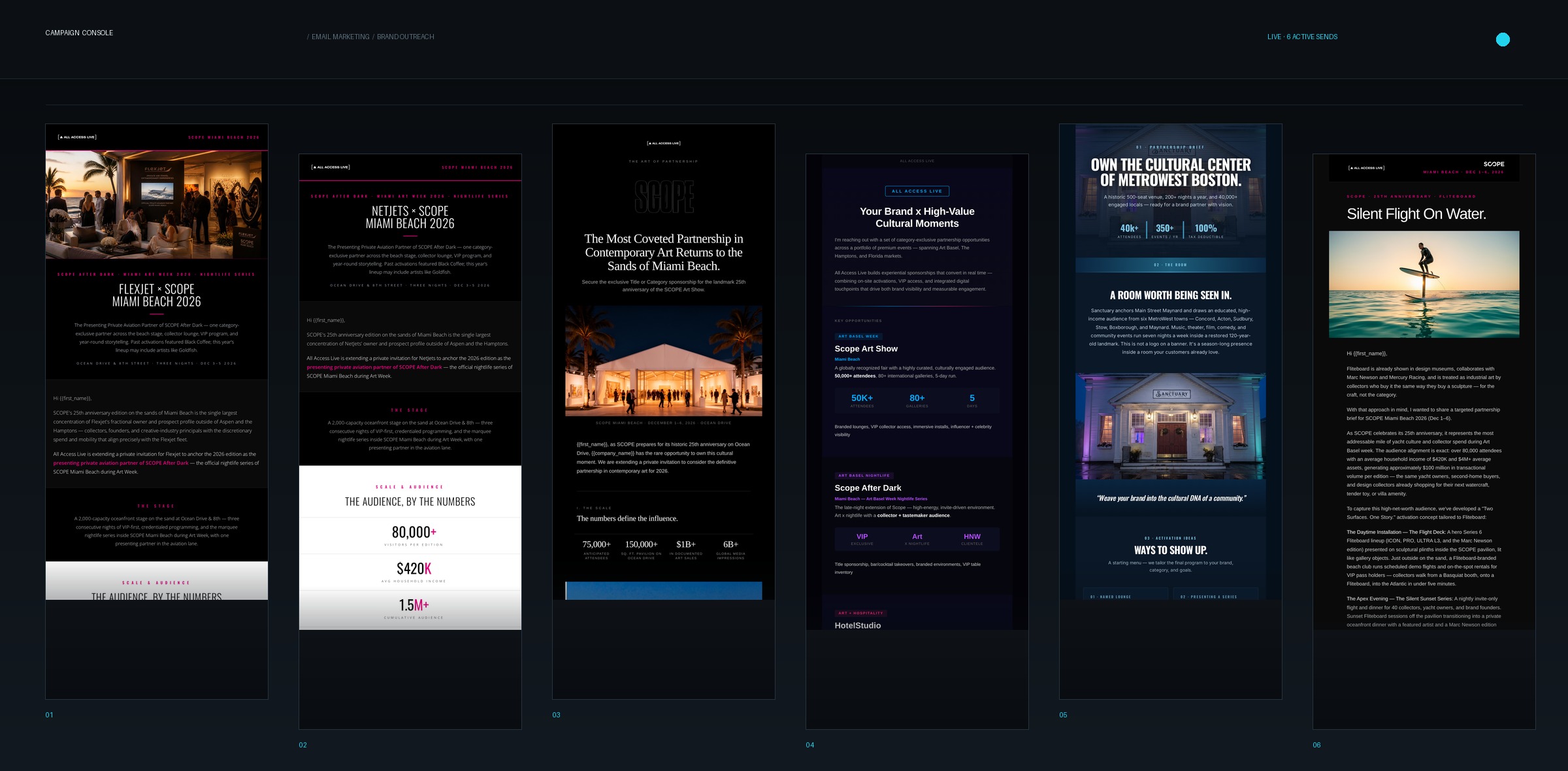Open the Silent Flight On Water email preview
Viewport: 1568px width, 771px height.
point(1424,442)
